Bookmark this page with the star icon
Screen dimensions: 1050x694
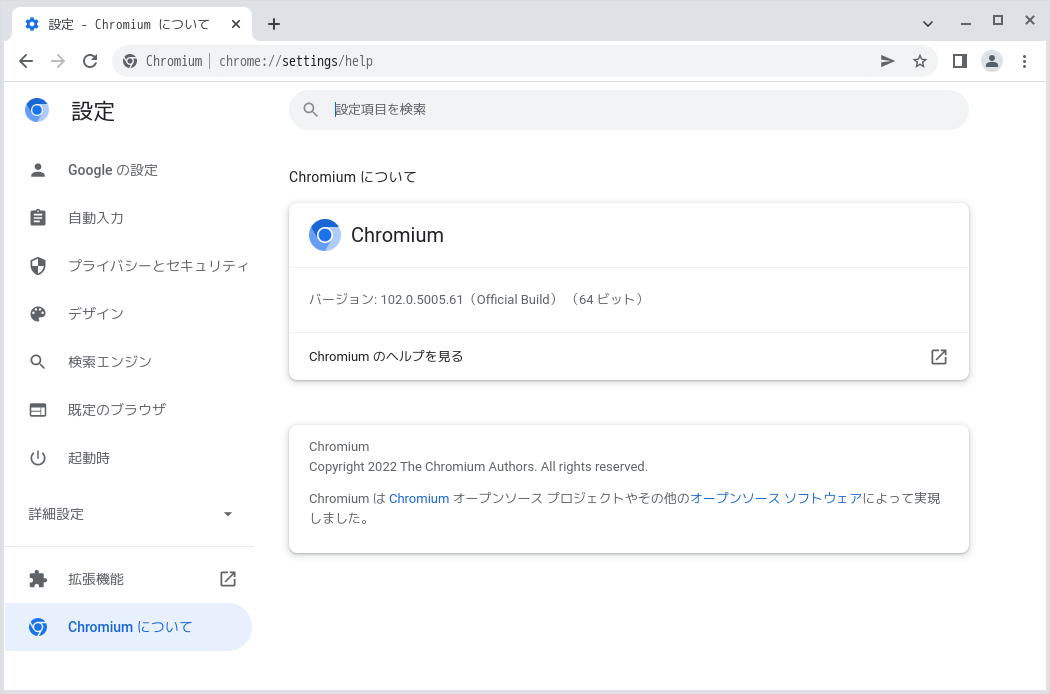pyautogui.click(x=920, y=61)
